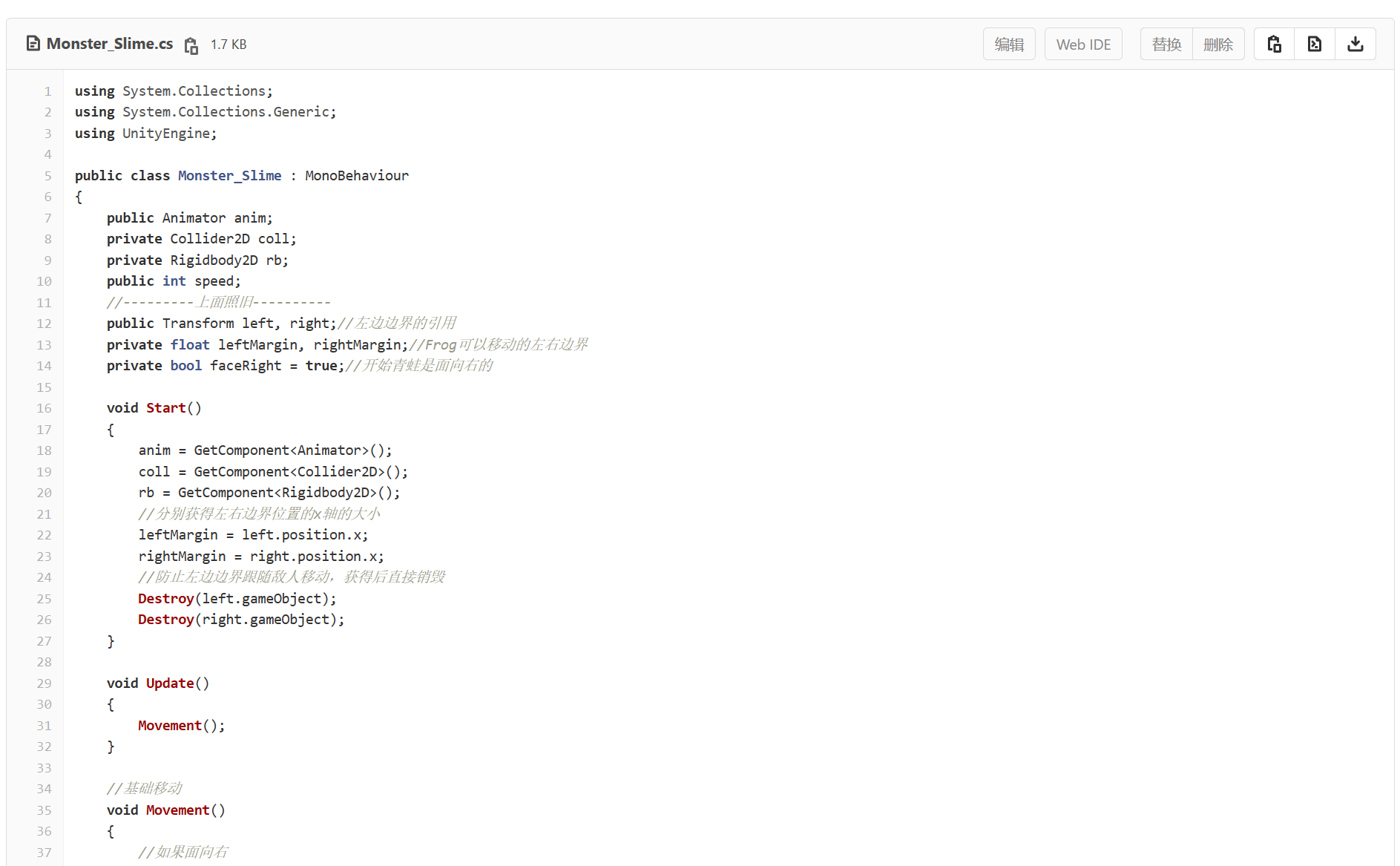Click line number 35 anchor
This screenshot has height=866, width=1400.
(45, 810)
